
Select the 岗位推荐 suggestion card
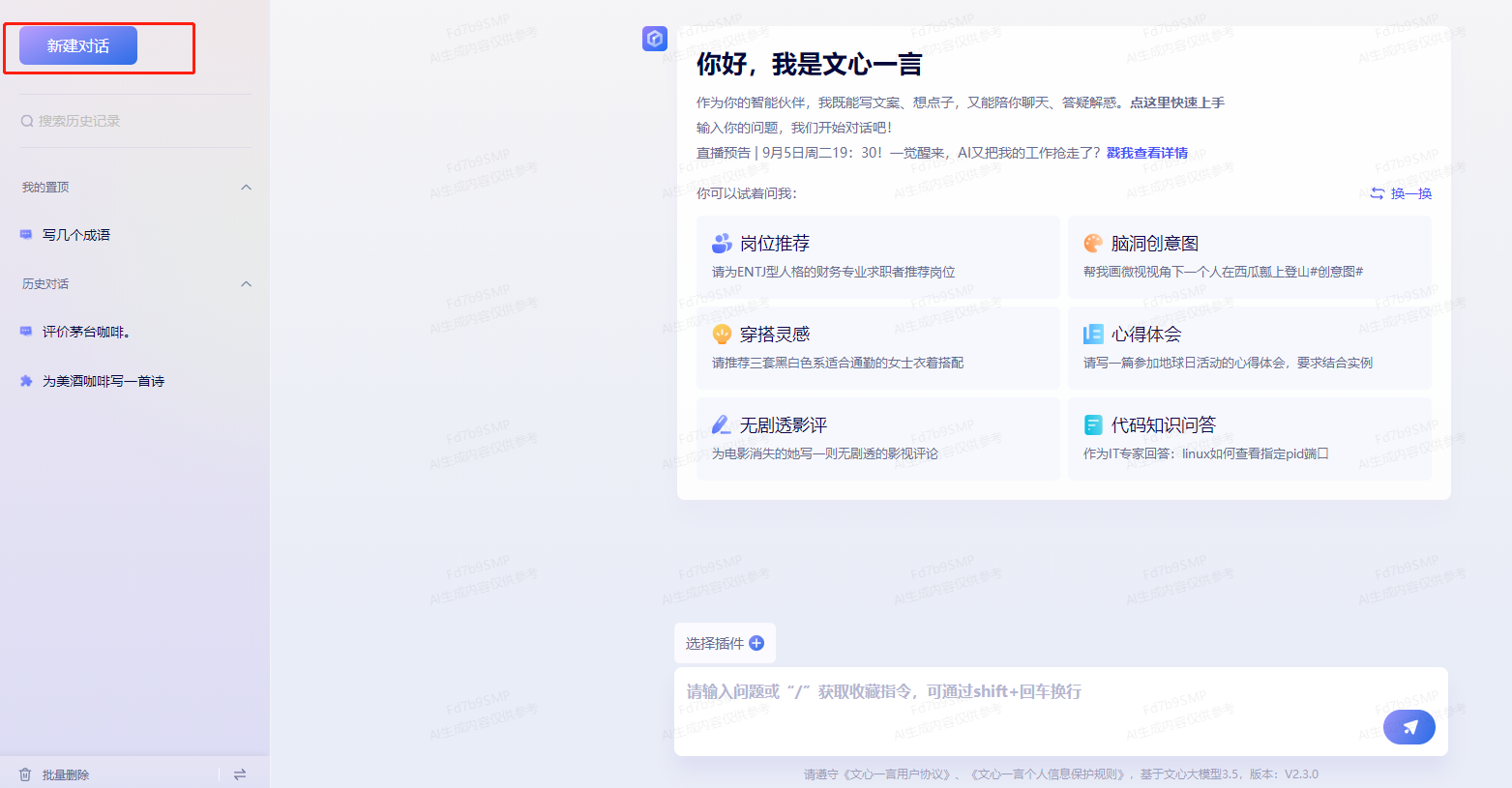(878, 257)
